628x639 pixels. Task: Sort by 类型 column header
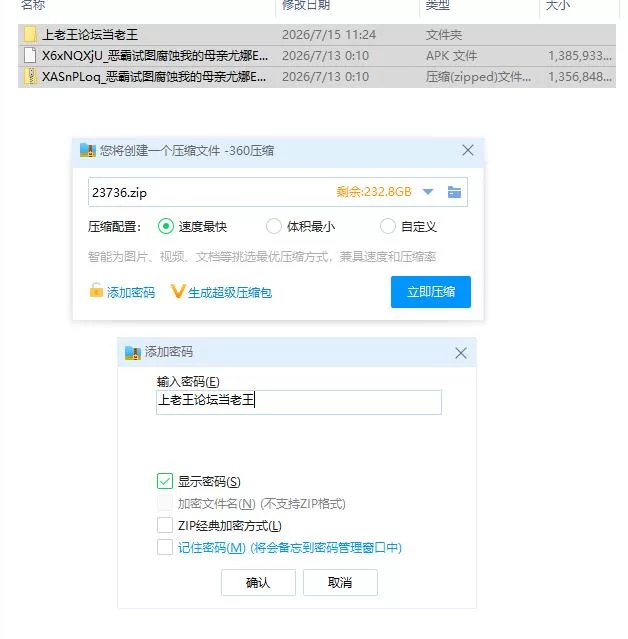[x=437, y=5]
